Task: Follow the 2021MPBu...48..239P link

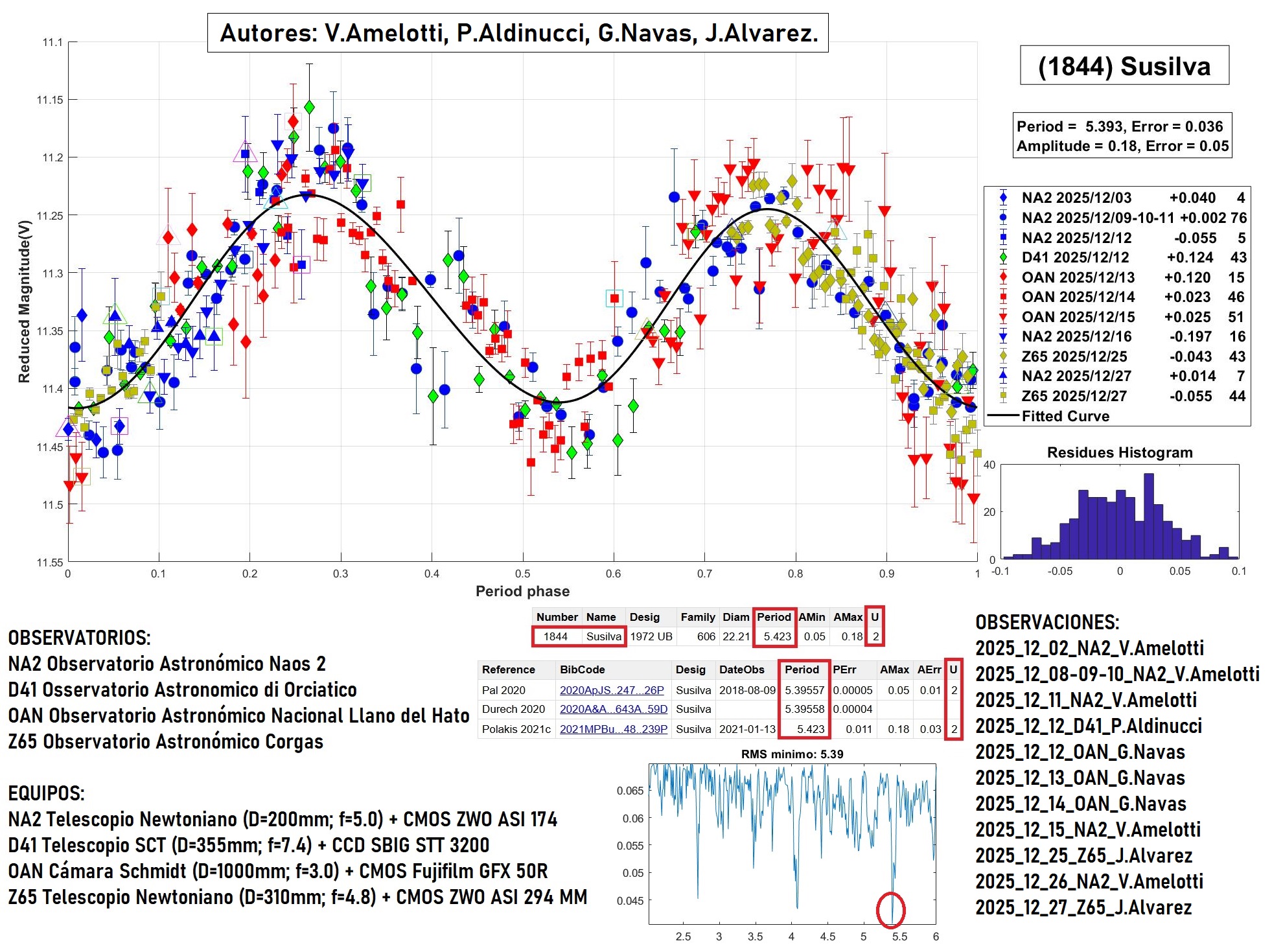Action: pyautogui.click(x=613, y=729)
